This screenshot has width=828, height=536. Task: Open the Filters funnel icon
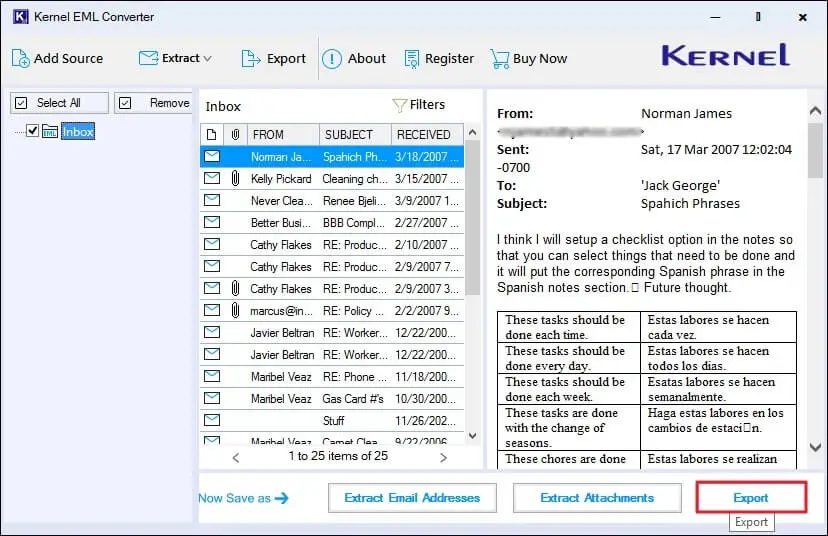(x=399, y=105)
